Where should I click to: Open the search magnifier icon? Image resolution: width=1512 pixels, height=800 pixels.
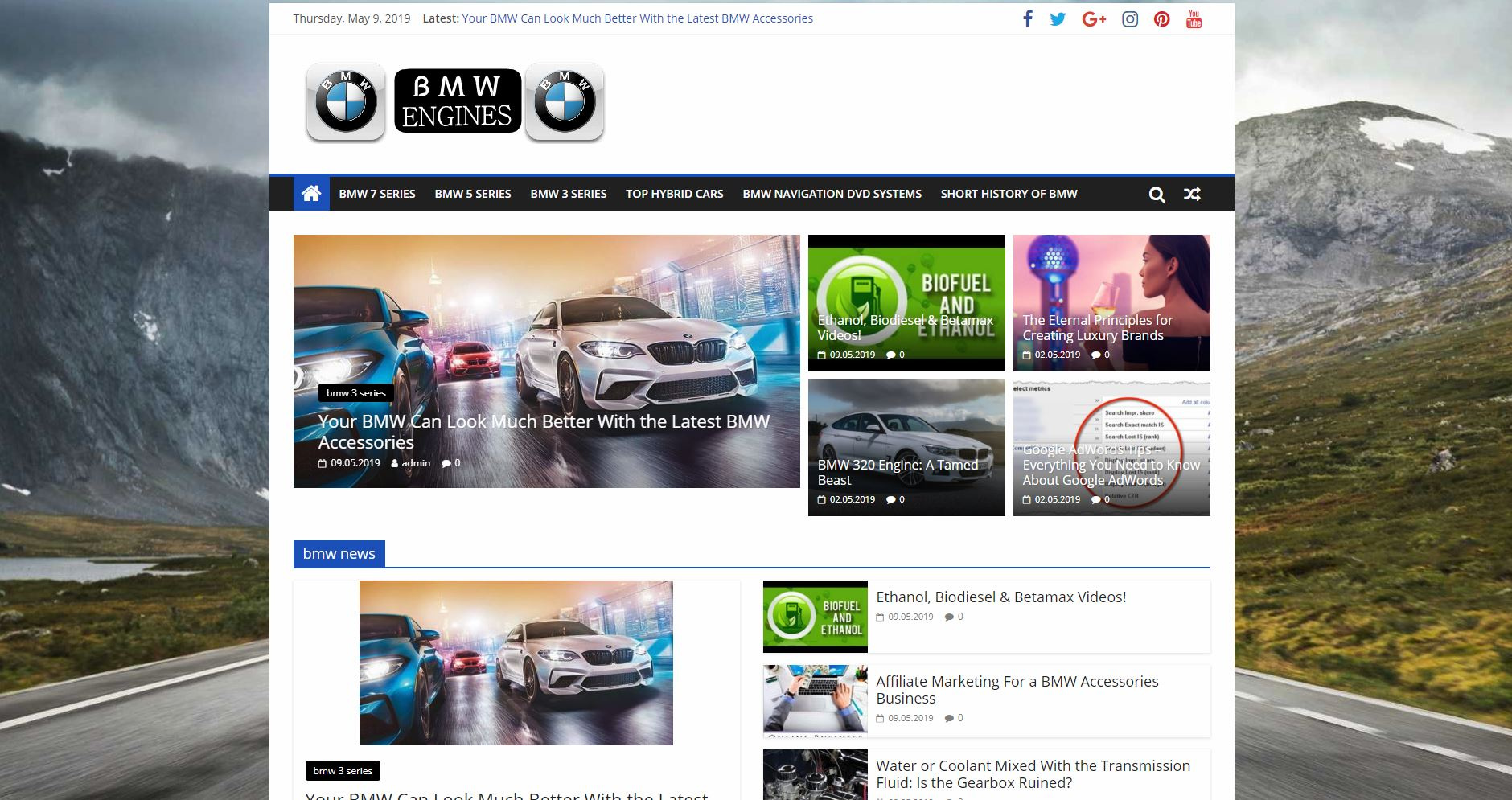coord(1157,194)
